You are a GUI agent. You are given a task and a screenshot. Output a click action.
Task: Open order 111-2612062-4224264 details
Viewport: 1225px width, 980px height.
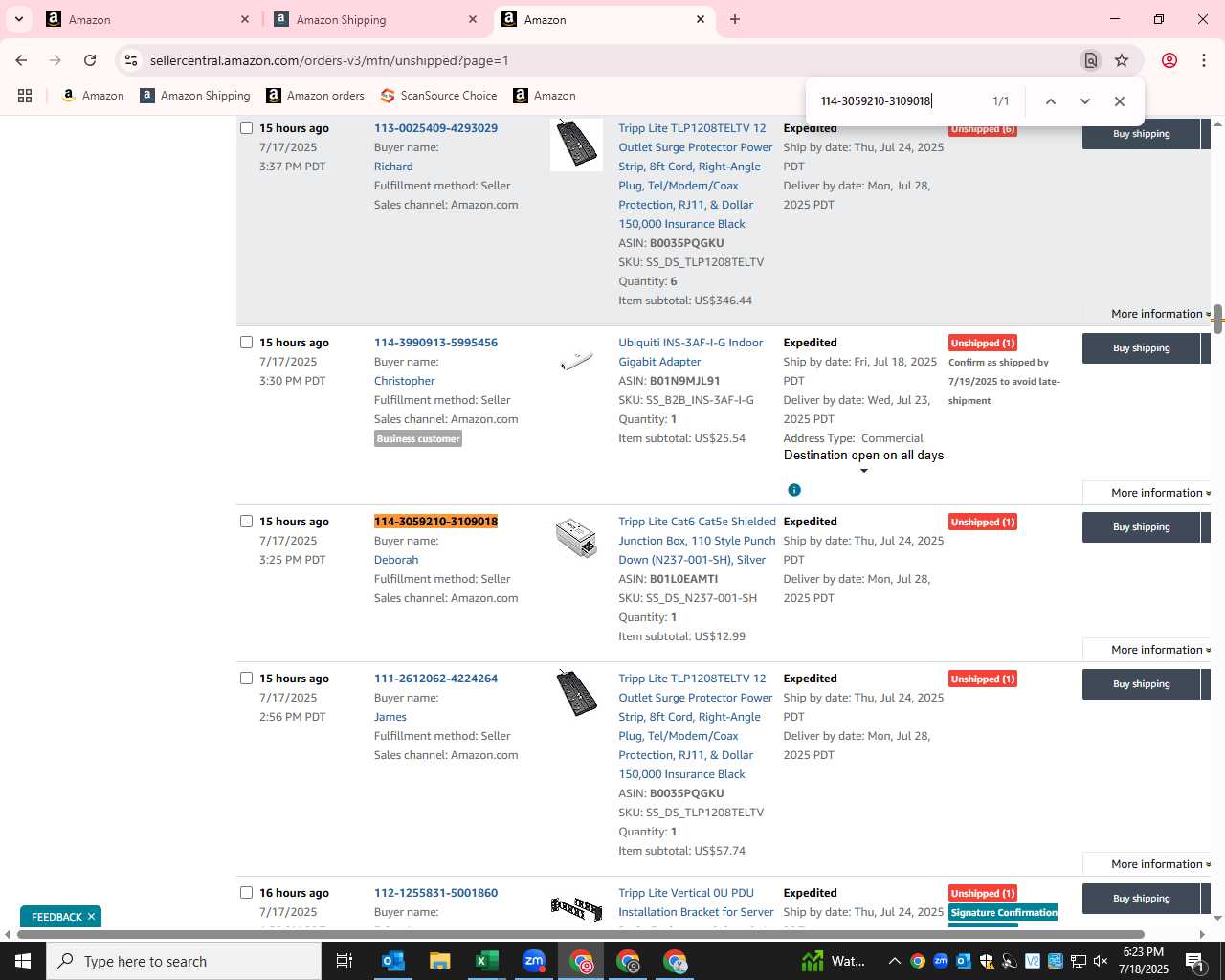435,679
